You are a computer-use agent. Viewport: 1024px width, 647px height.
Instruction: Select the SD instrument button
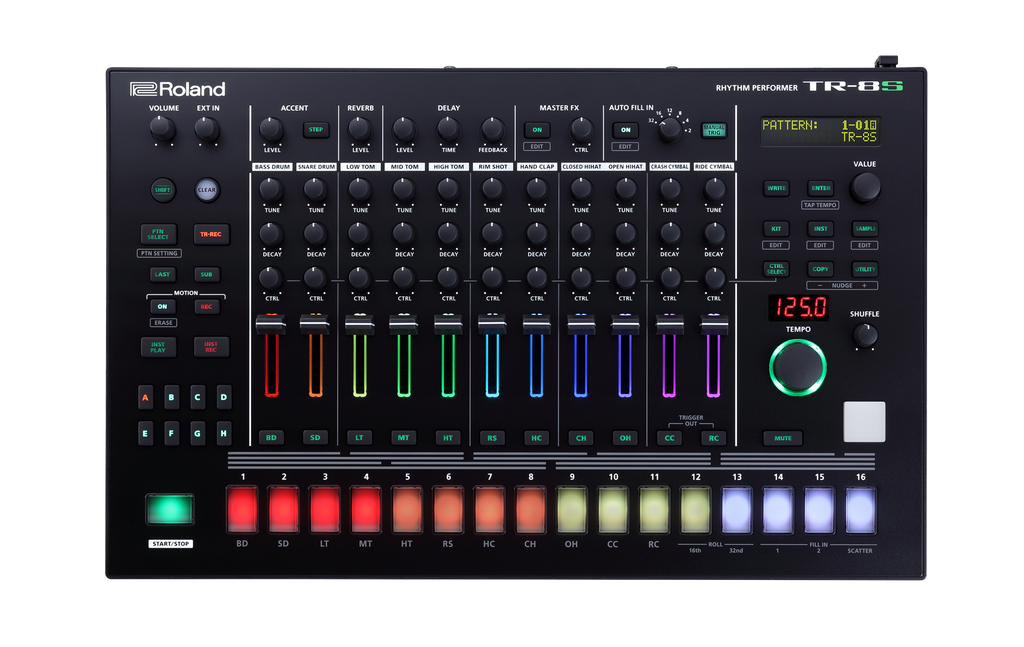click(x=315, y=437)
